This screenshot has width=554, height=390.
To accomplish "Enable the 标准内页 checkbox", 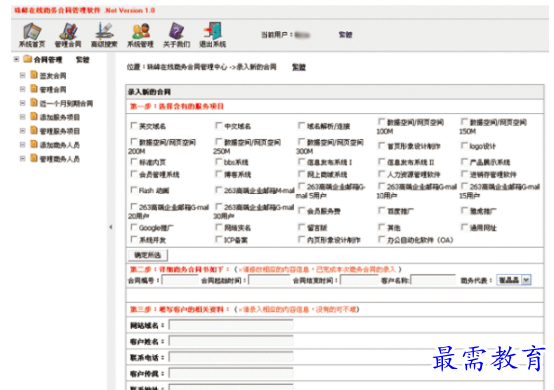I will [x=134, y=162].
